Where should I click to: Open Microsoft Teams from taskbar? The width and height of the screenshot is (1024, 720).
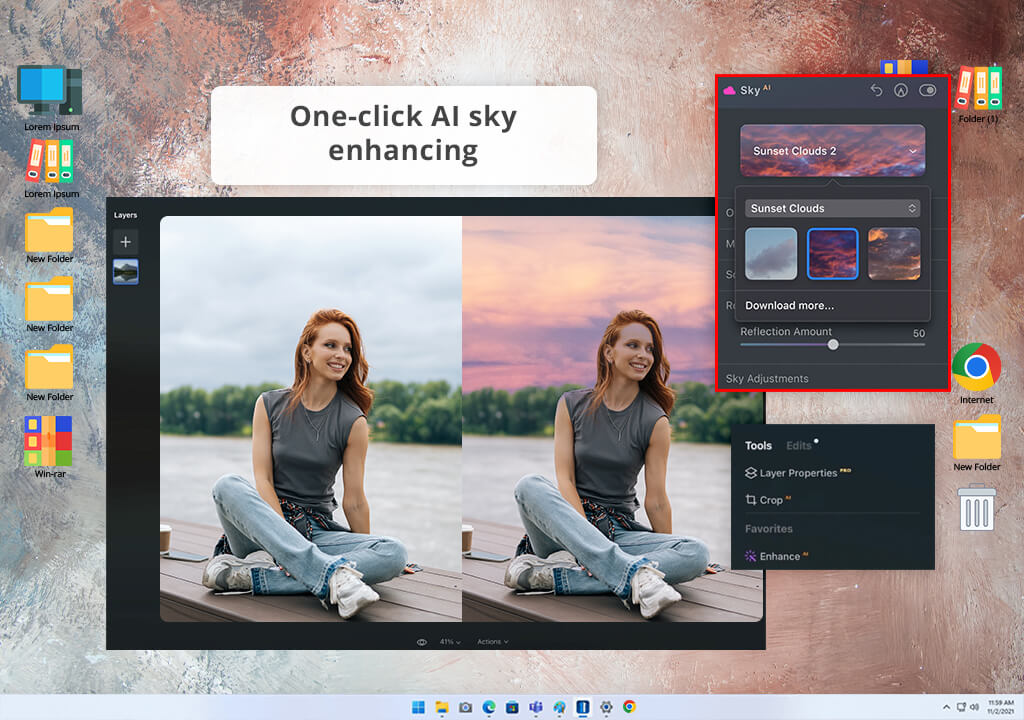[x=536, y=707]
